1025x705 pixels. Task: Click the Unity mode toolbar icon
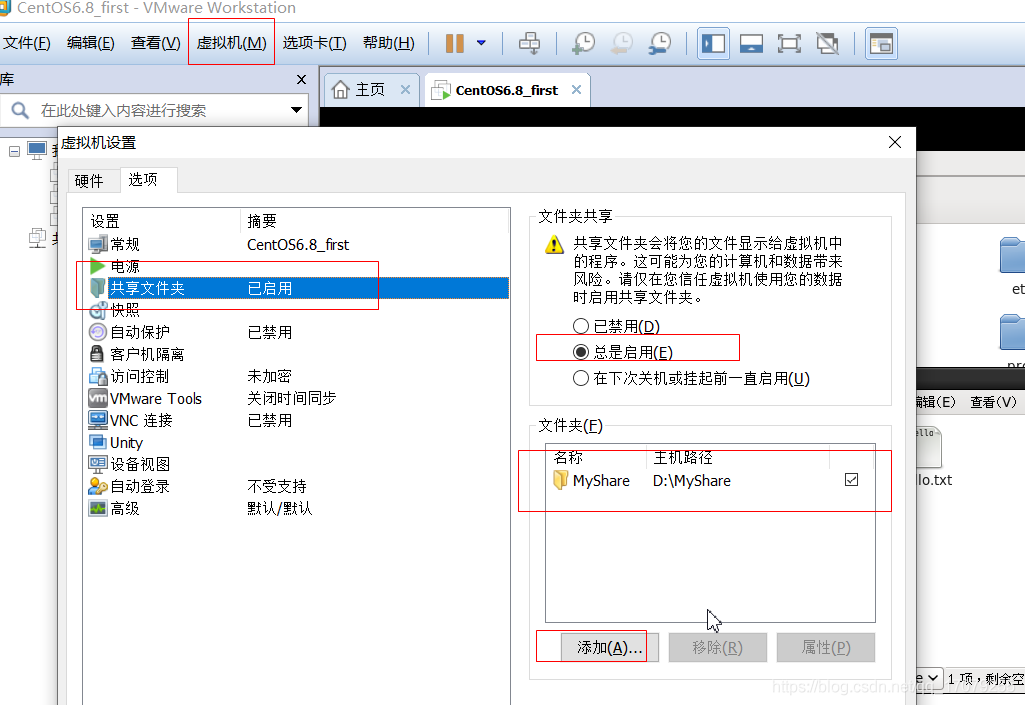[x=828, y=44]
